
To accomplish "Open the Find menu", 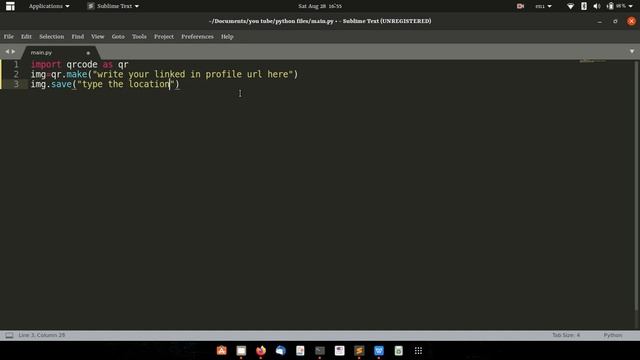I will pyautogui.click(x=78, y=37).
